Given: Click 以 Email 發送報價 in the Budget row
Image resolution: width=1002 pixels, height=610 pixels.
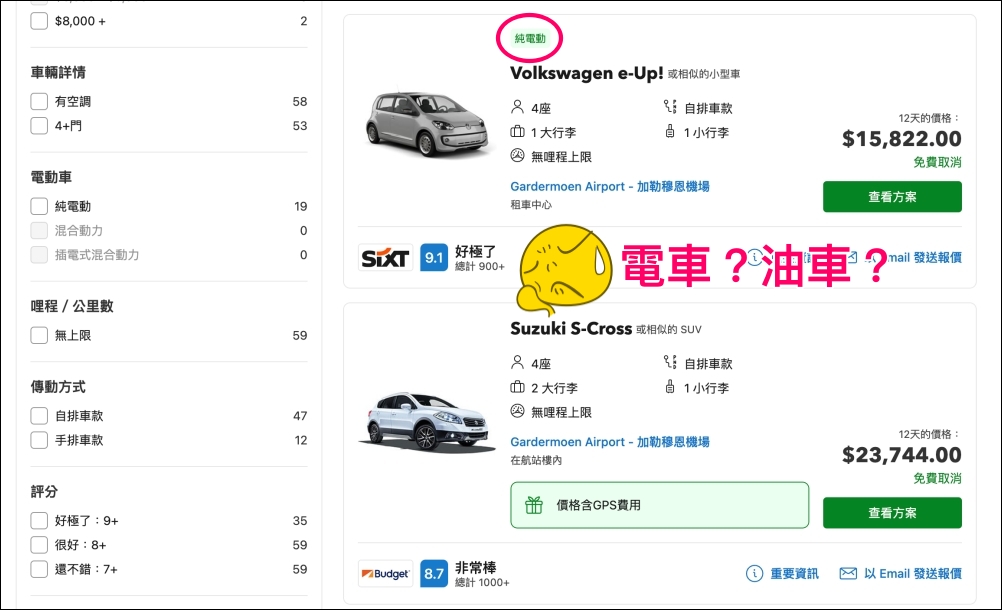Looking at the screenshot, I should 913,574.
